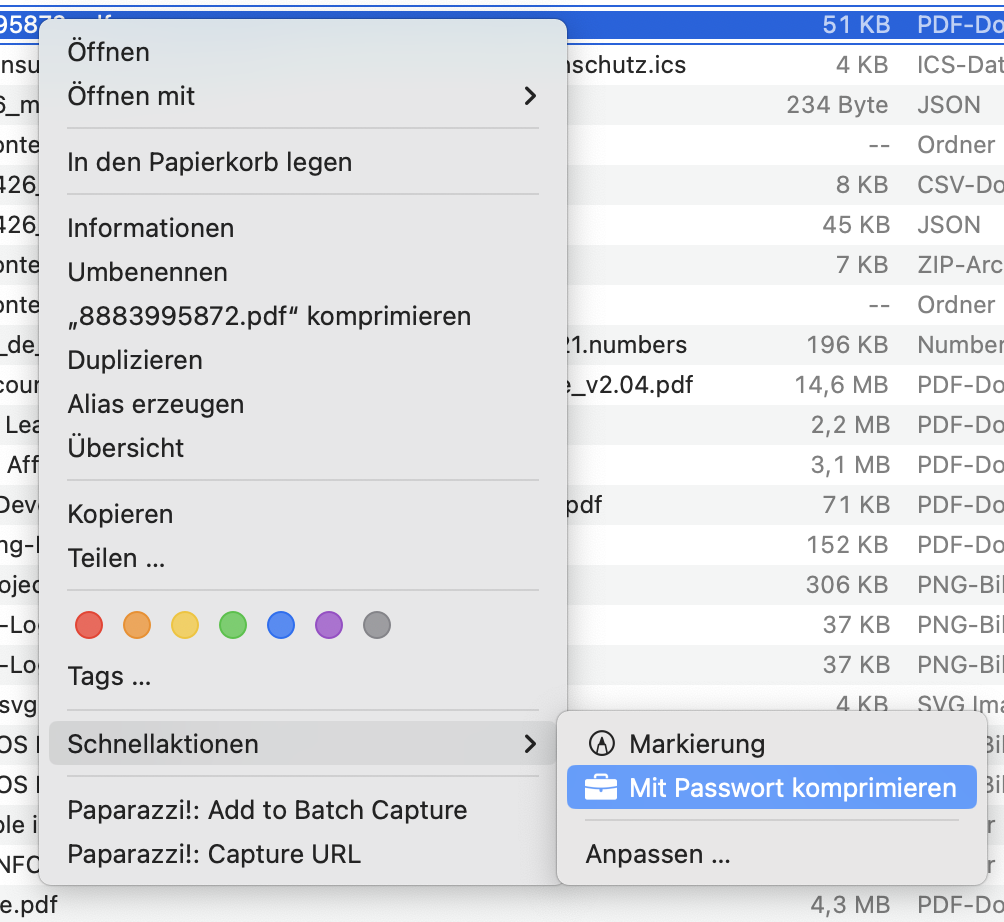Screen dimensions: 1004x922
Task: Choose the yellow tag dot
Action: [x=185, y=626]
